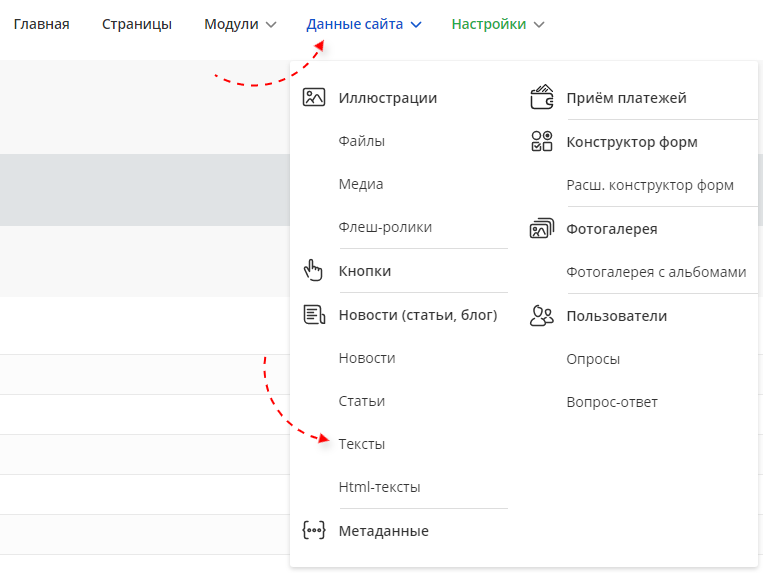Click the Пользователи people icon
The height and width of the screenshot is (573, 763).
click(541, 316)
